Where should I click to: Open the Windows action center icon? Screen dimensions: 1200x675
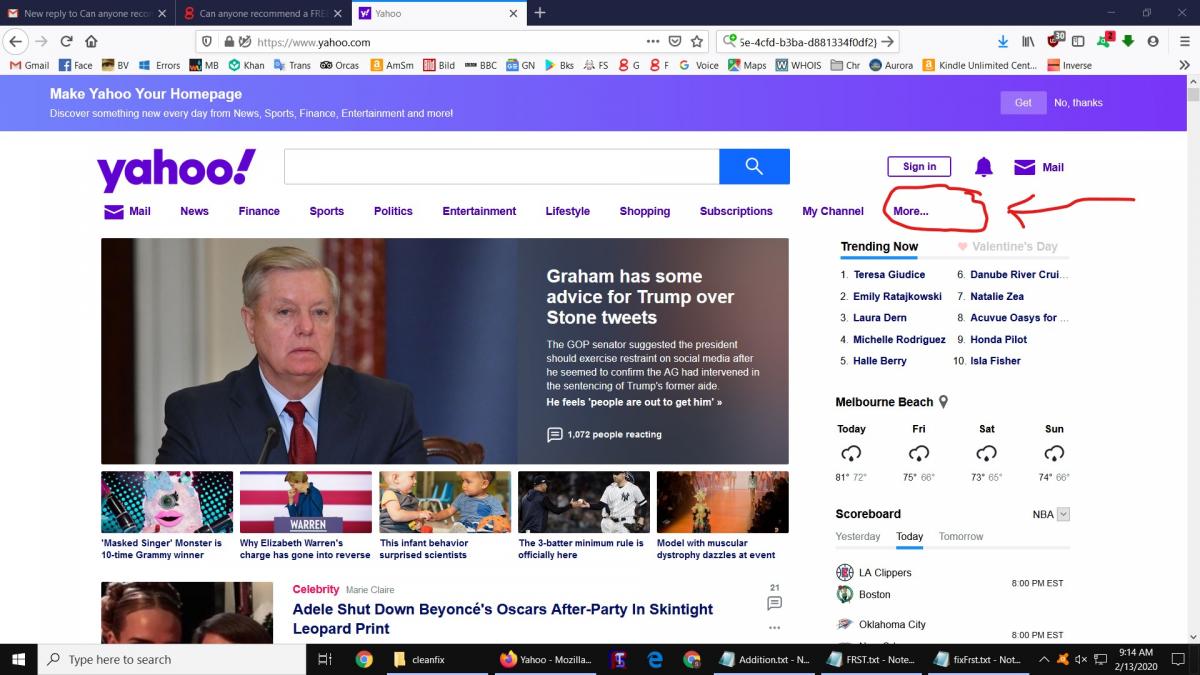click(x=1180, y=659)
